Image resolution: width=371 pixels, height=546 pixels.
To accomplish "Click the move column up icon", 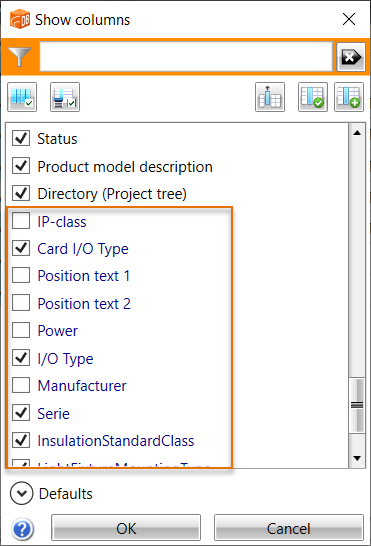I will click(270, 97).
